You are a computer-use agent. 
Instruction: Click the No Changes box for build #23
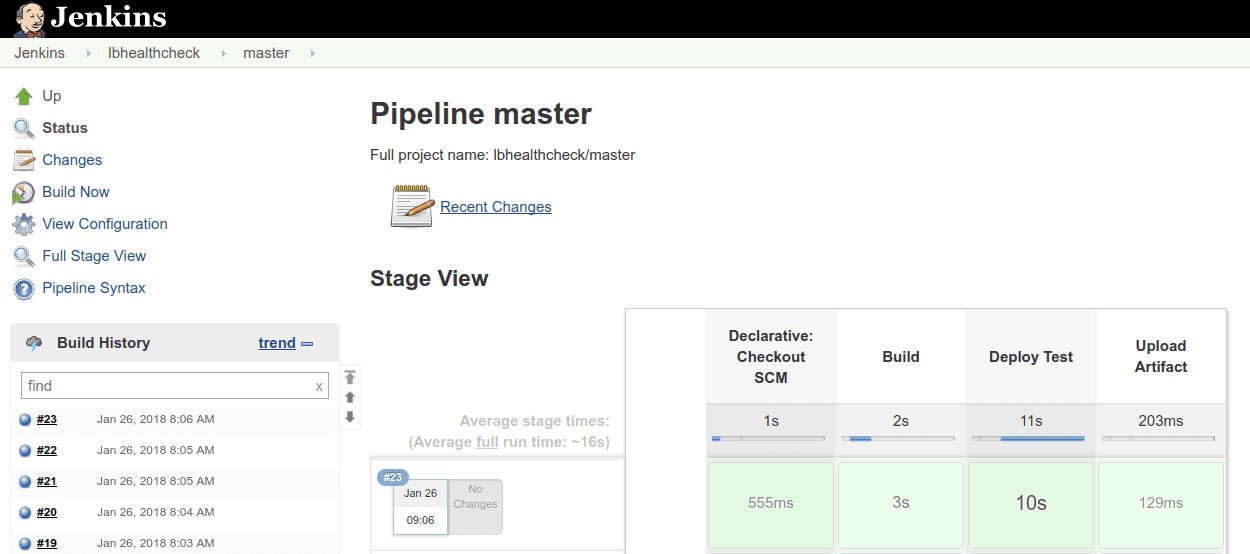point(475,507)
